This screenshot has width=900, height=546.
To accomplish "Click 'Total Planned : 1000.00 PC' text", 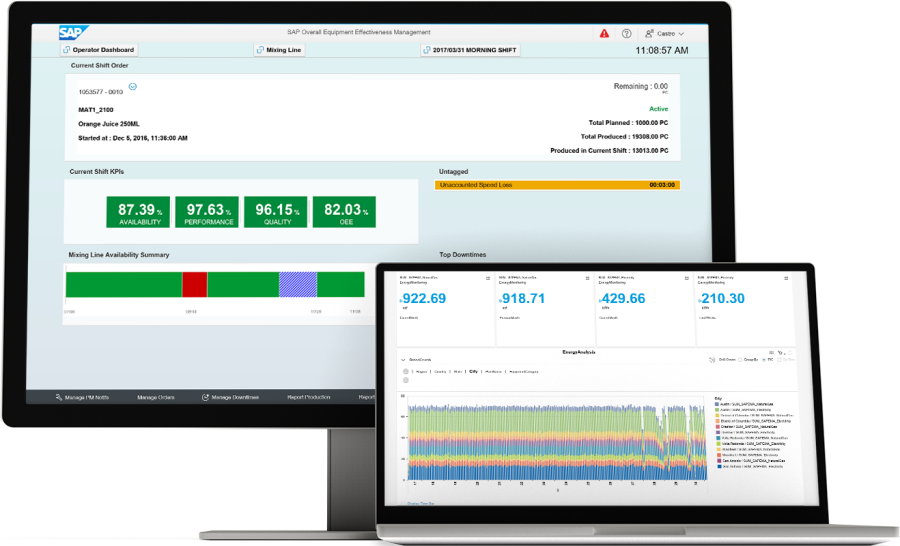I will click(628, 123).
